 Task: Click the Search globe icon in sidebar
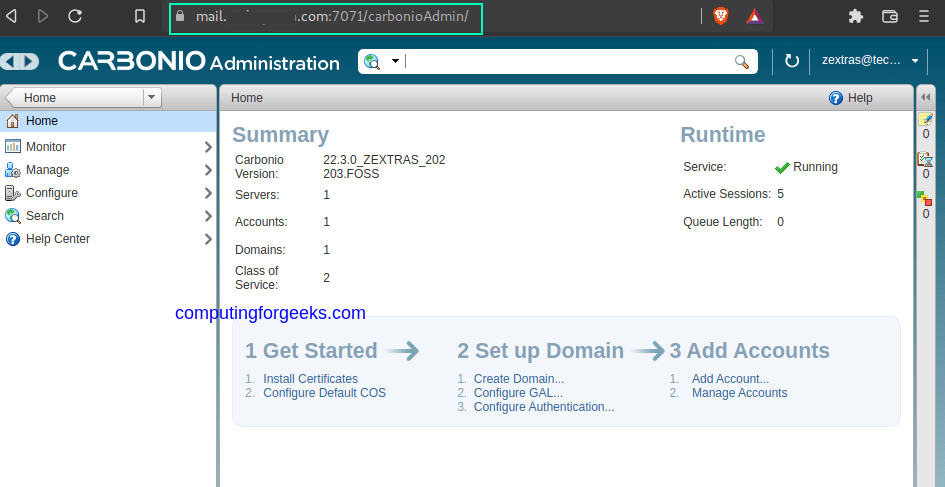(x=13, y=216)
